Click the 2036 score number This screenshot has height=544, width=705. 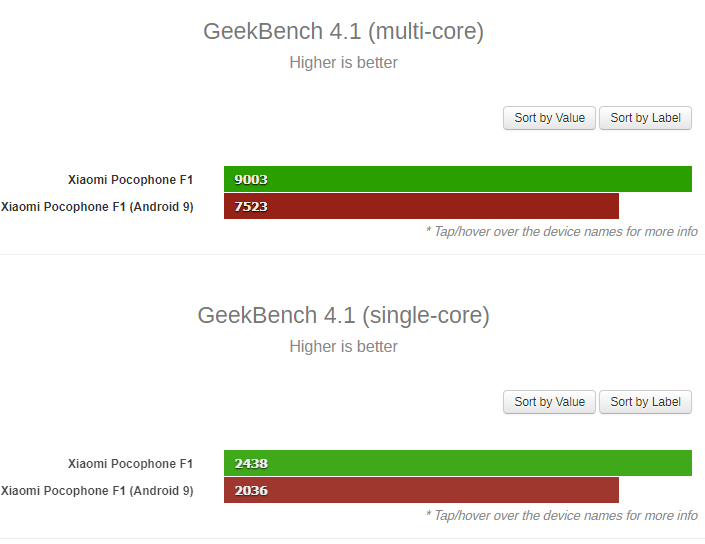[251, 490]
